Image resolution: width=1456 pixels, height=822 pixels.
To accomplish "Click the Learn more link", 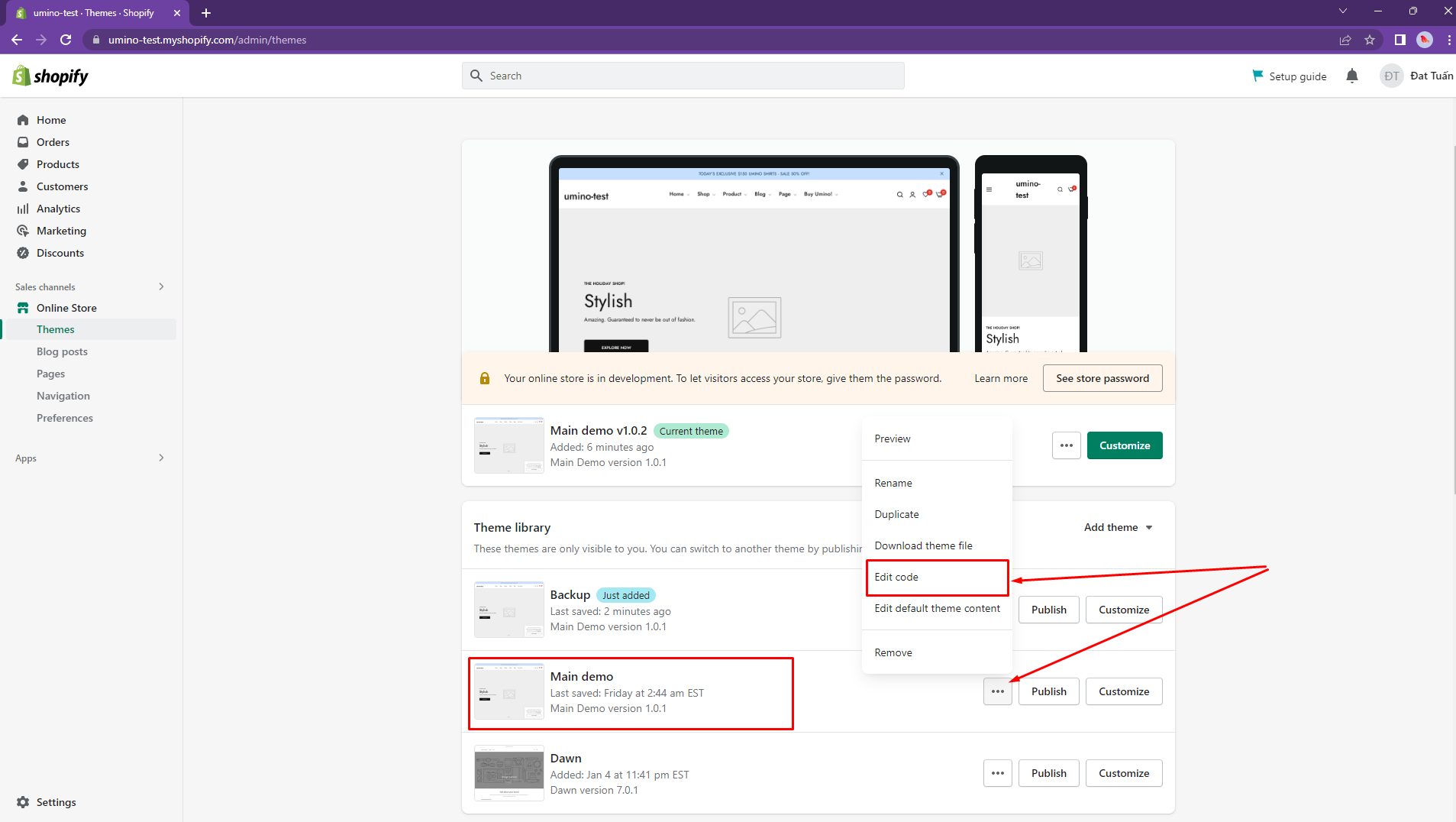I will click(1001, 378).
